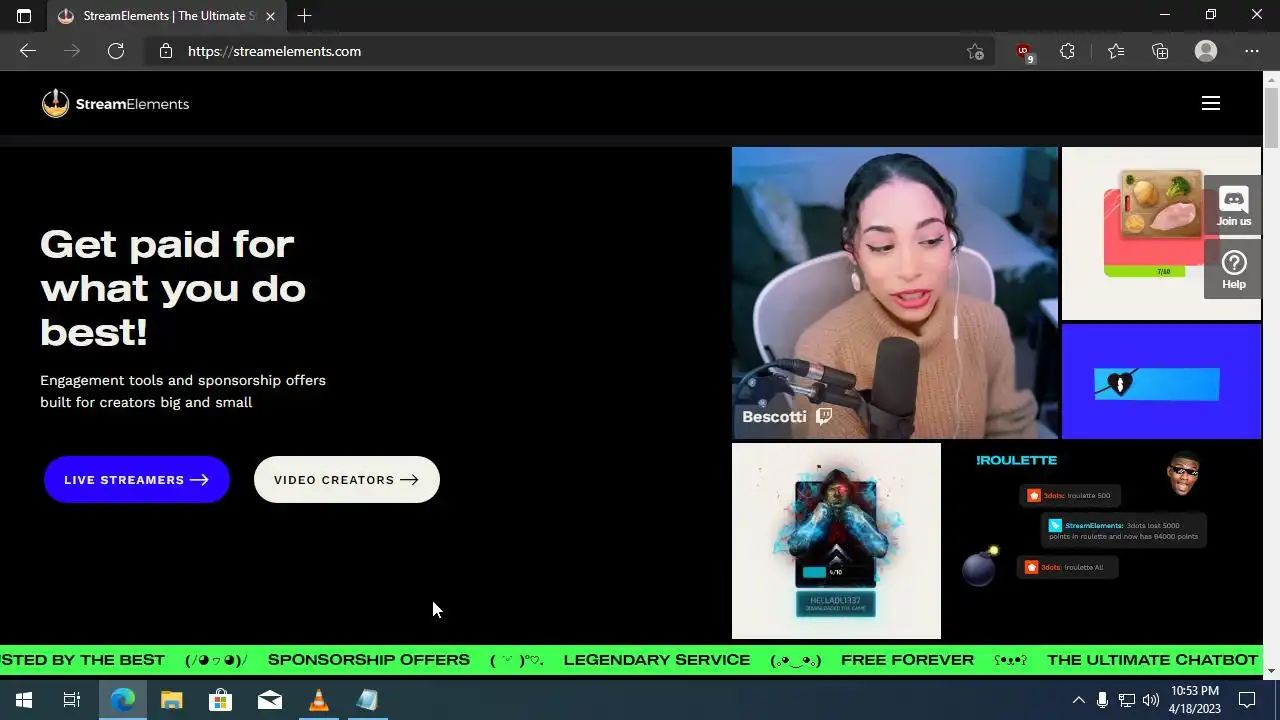The width and height of the screenshot is (1280, 720).
Task: Close the StreamElements tab
Action: 270,16
